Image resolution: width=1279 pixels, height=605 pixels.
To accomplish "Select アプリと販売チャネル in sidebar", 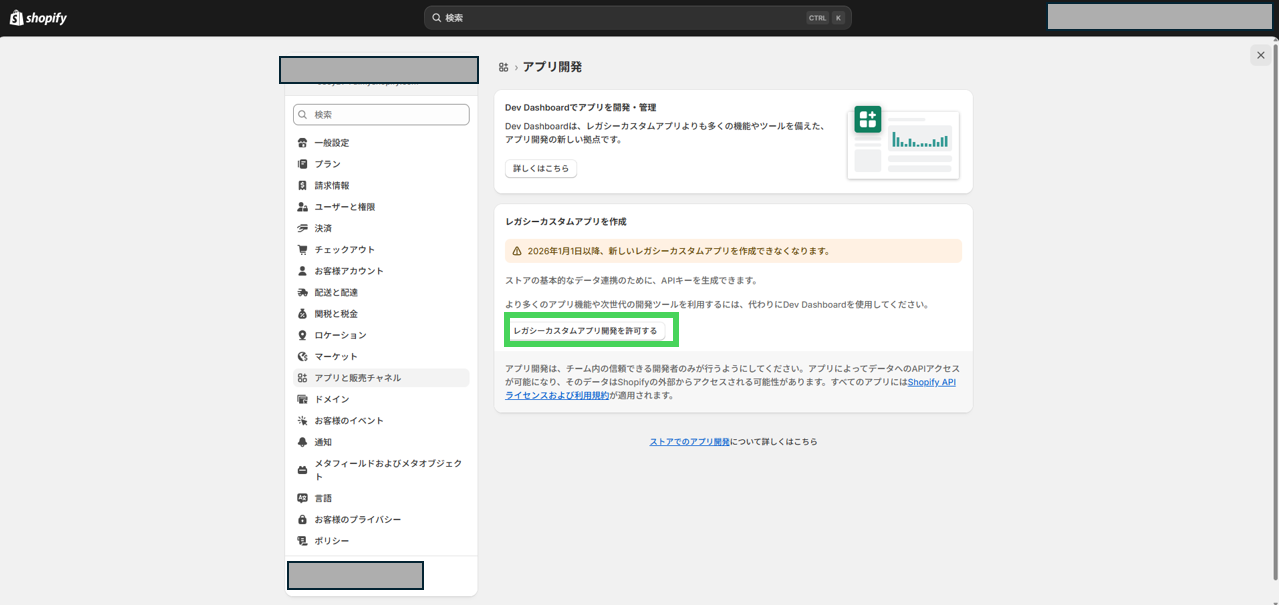I will coord(357,378).
